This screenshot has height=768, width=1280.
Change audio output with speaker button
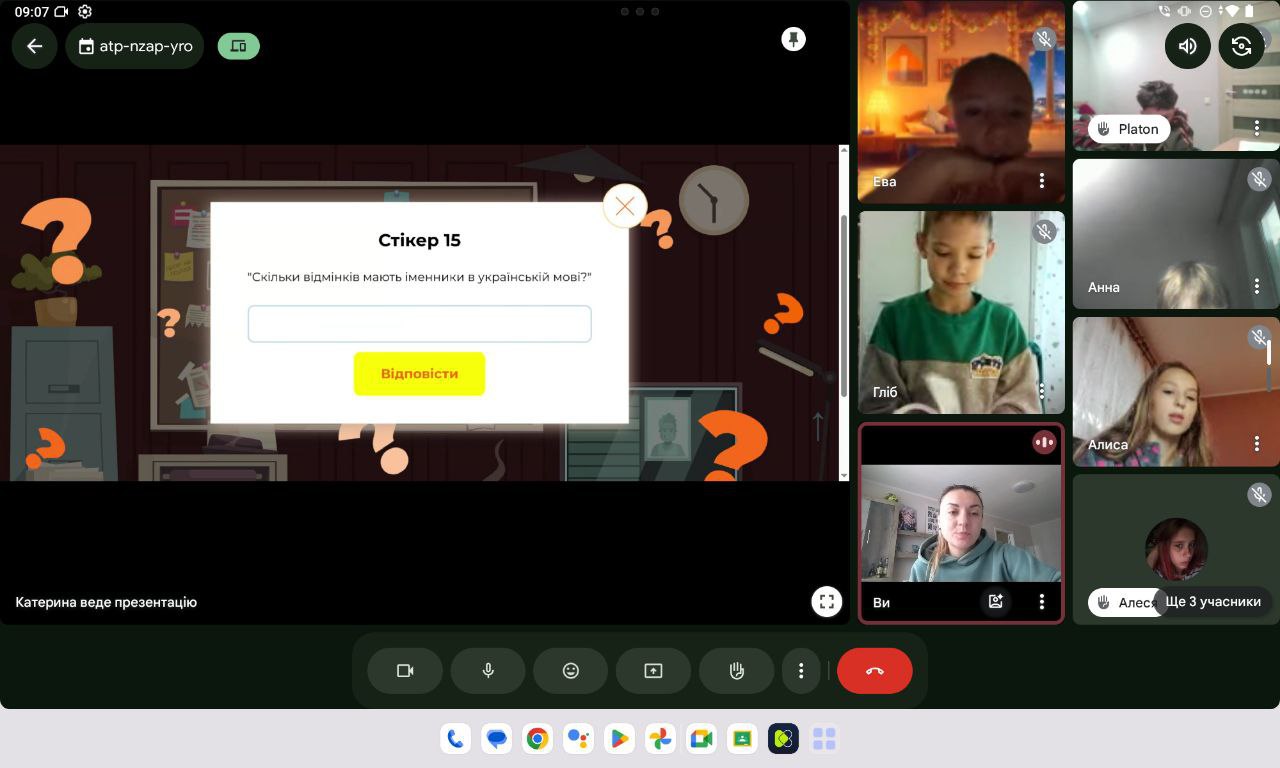tap(1187, 46)
